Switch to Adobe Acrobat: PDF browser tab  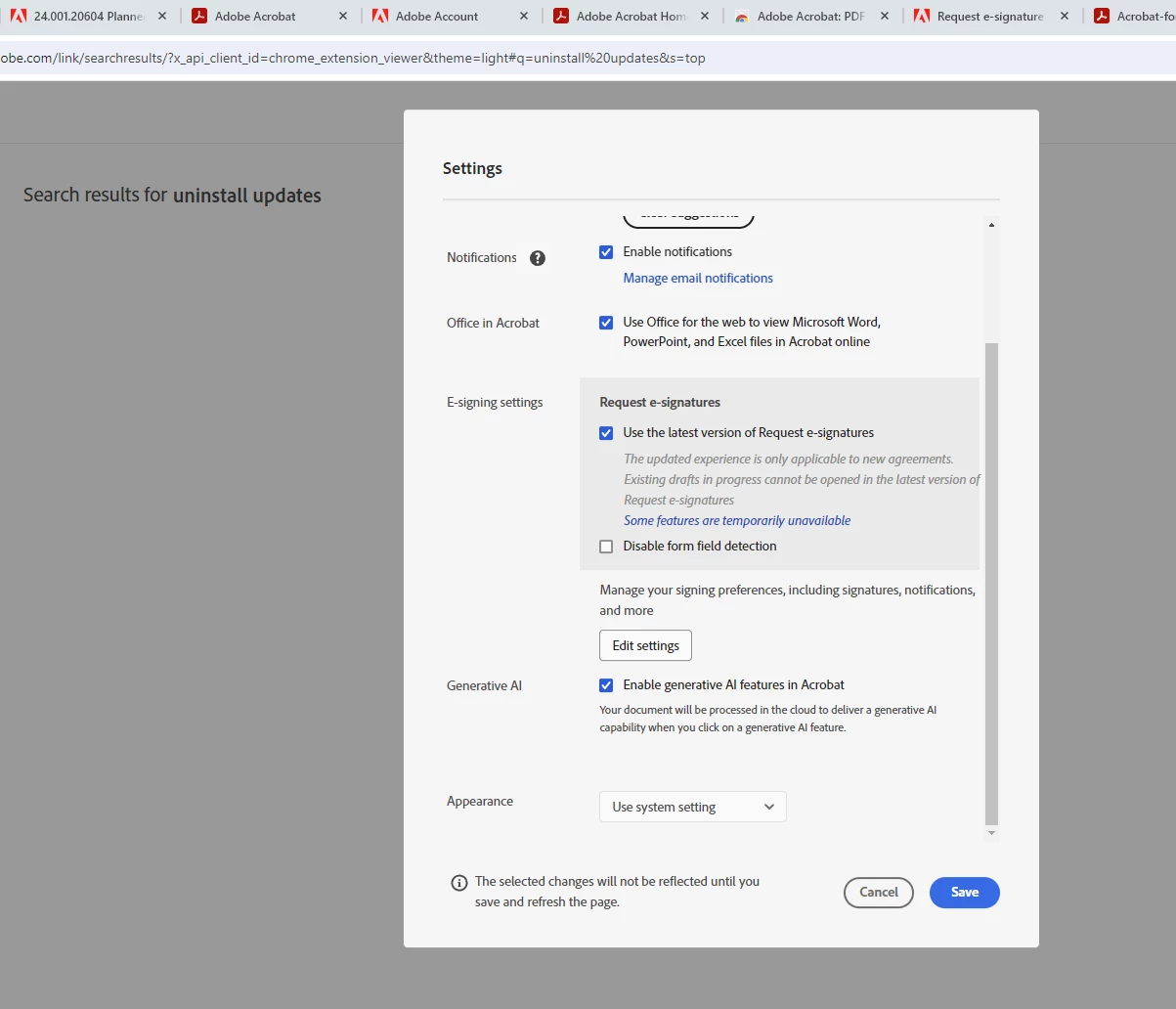click(x=811, y=17)
